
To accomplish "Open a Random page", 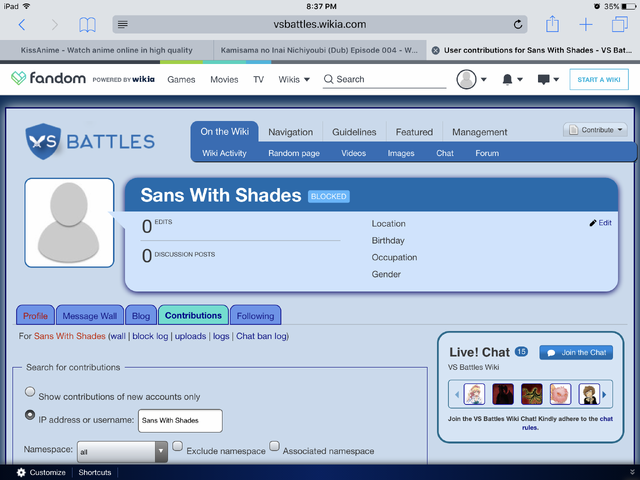I will click(x=294, y=153).
